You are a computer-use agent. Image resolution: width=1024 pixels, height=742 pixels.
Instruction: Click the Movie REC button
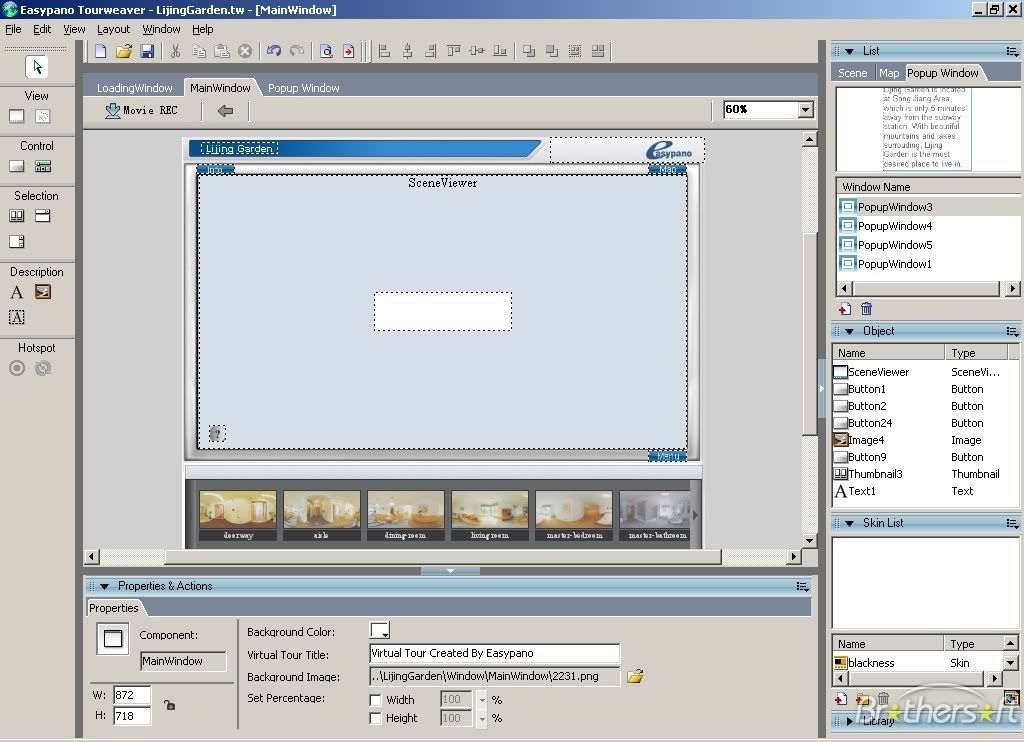click(x=141, y=110)
